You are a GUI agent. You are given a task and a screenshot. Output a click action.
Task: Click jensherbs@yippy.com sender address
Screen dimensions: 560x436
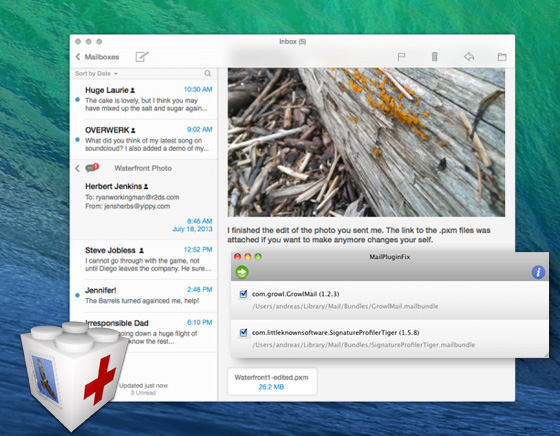pos(137,206)
